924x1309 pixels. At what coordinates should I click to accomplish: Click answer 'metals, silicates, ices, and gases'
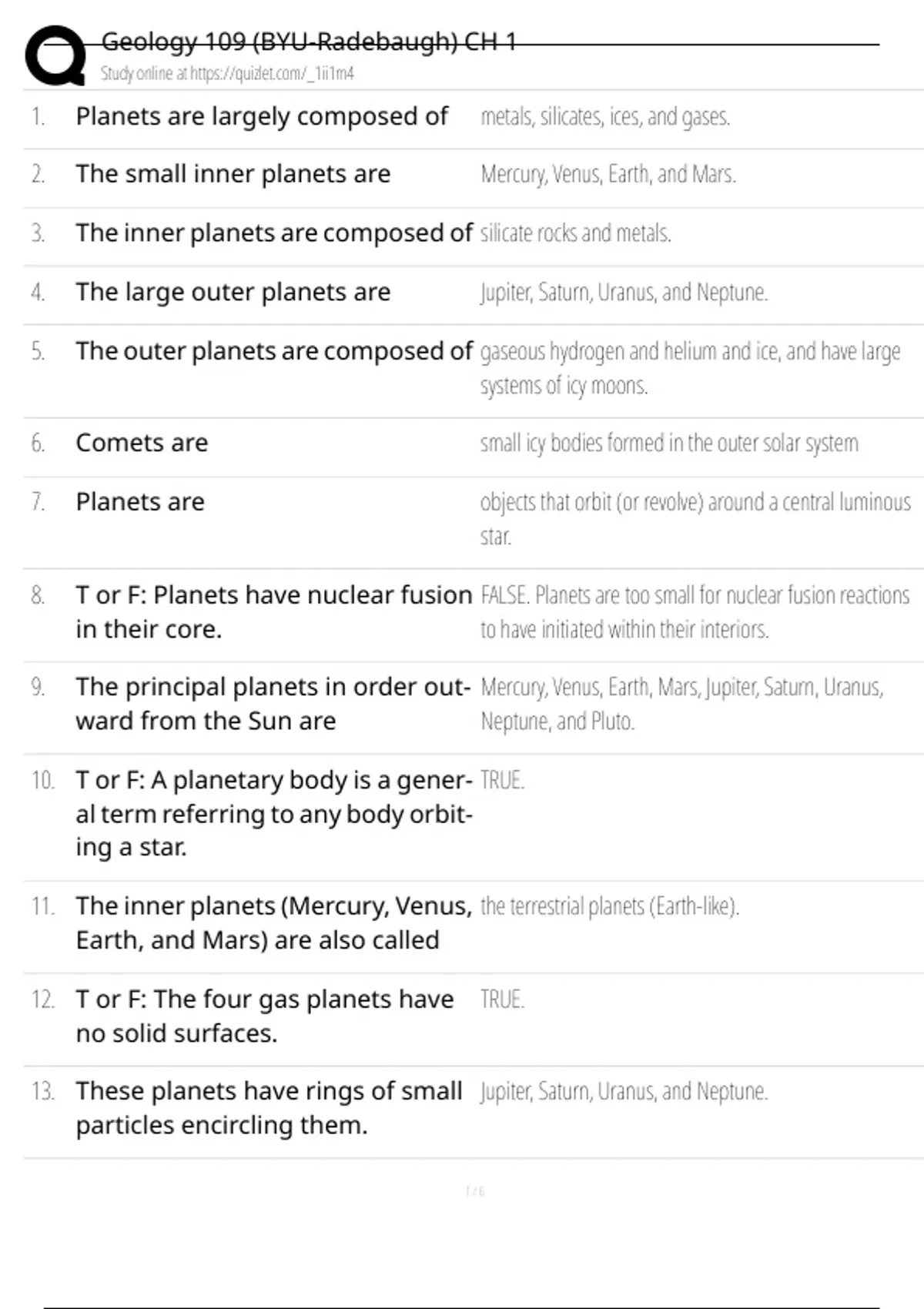tap(605, 116)
